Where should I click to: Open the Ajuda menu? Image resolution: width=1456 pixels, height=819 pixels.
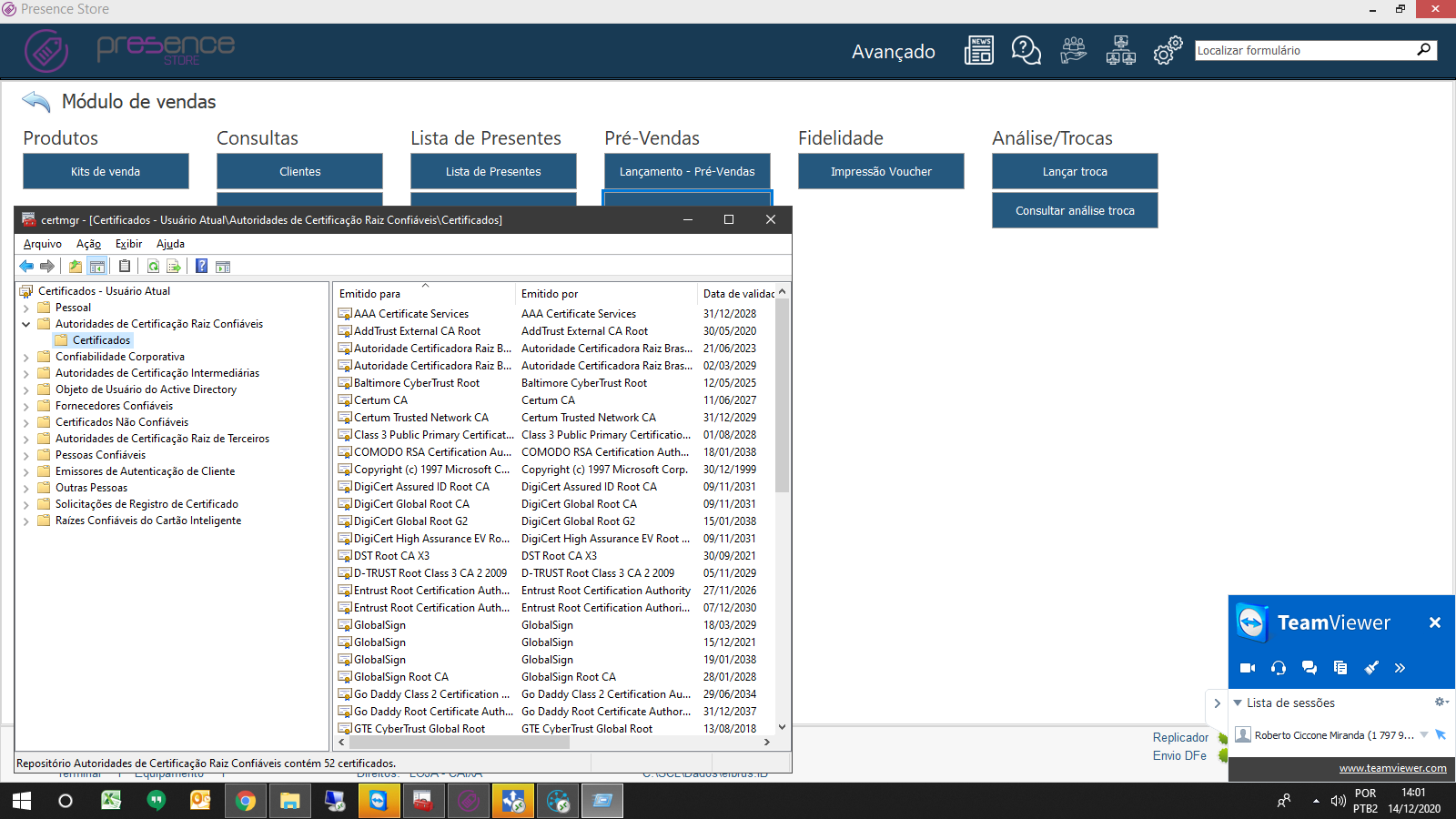click(x=170, y=244)
